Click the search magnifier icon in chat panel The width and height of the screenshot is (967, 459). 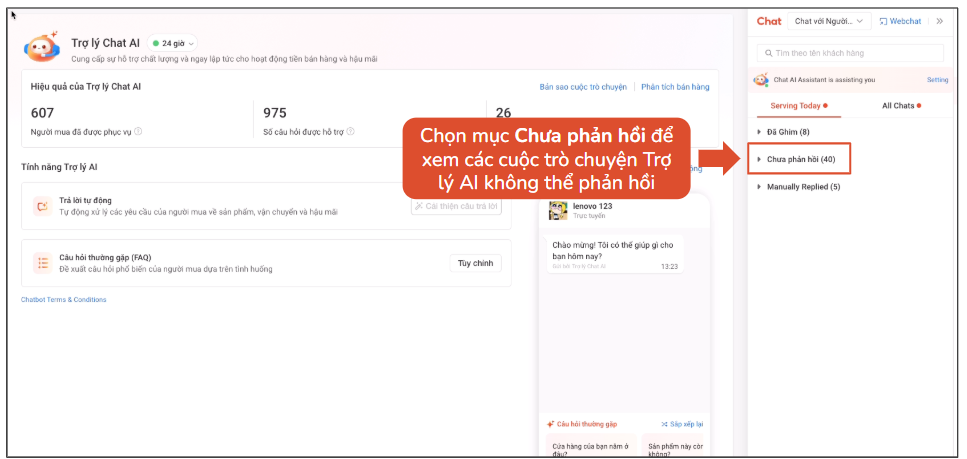pyautogui.click(x=769, y=54)
